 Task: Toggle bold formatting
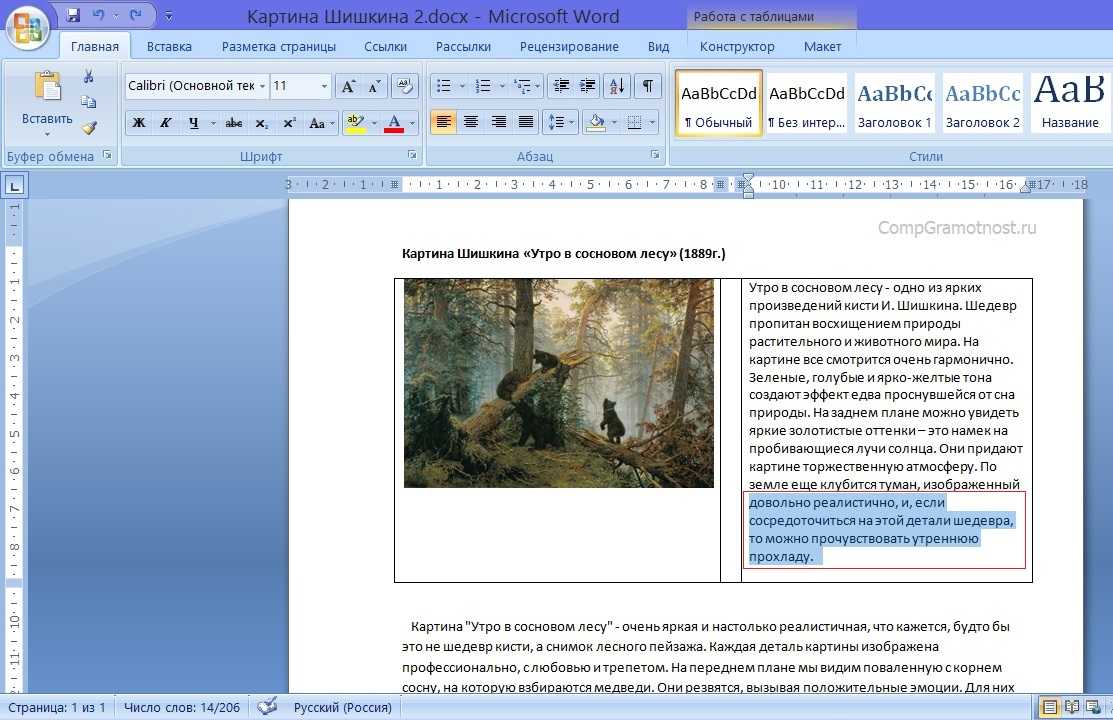click(139, 123)
